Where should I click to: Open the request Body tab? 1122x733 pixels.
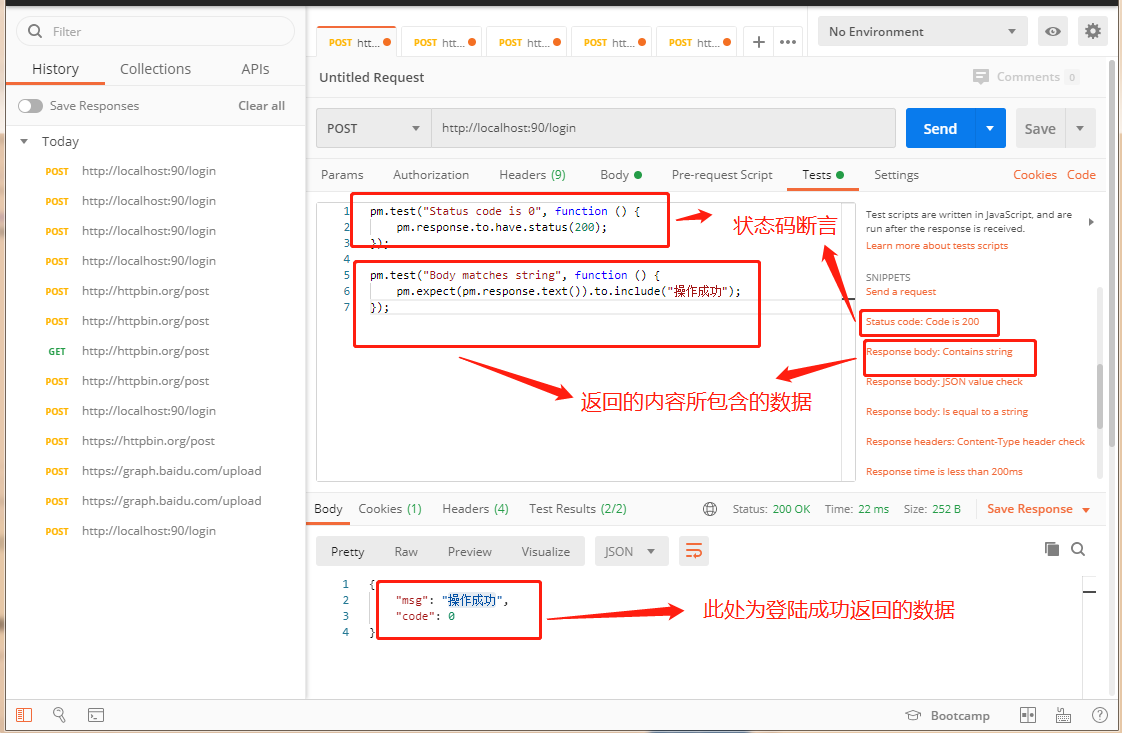pyautogui.click(x=620, y=175)
